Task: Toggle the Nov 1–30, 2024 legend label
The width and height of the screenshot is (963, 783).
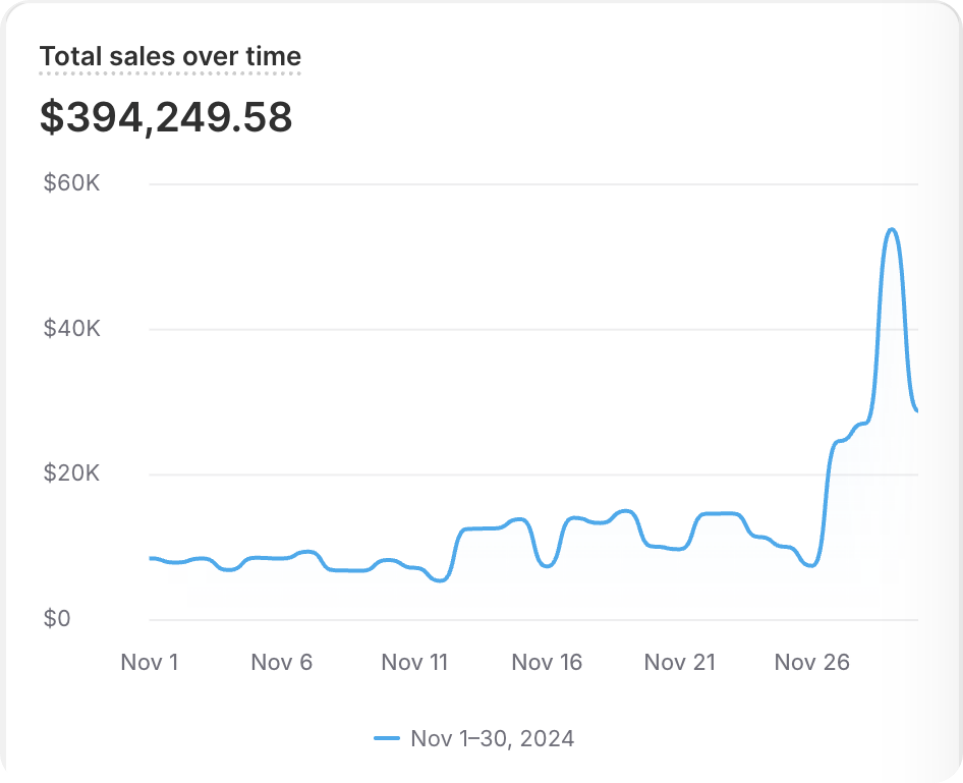Action: pos(492,739)
